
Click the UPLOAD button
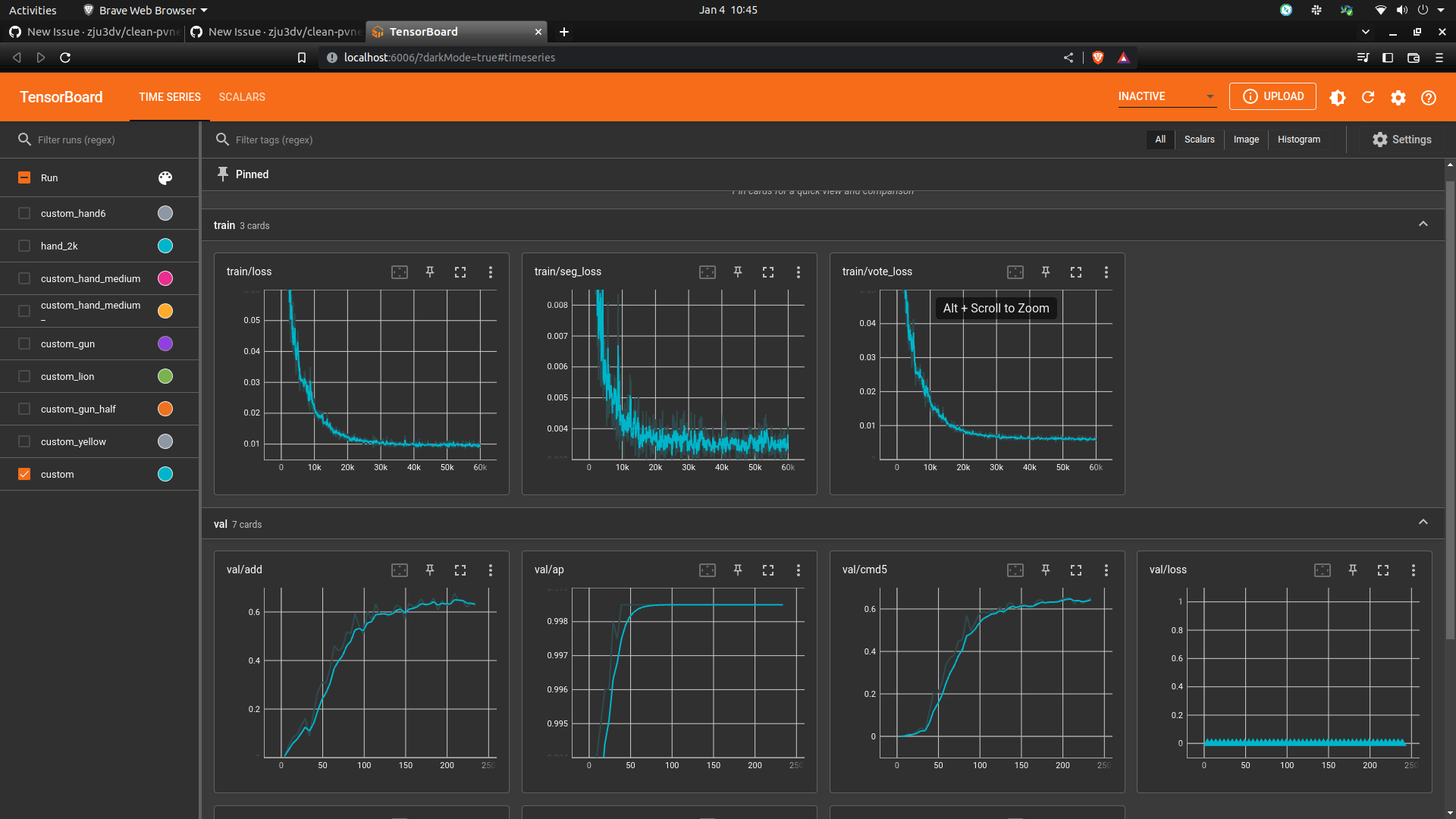coord(1272,96)
